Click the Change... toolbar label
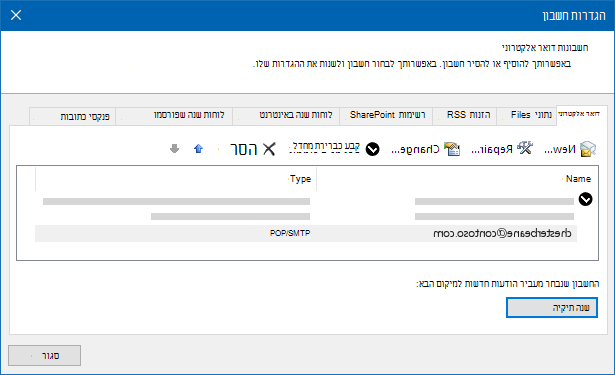The width and height of the screenshot is (615, 375). tap(415, 149)
